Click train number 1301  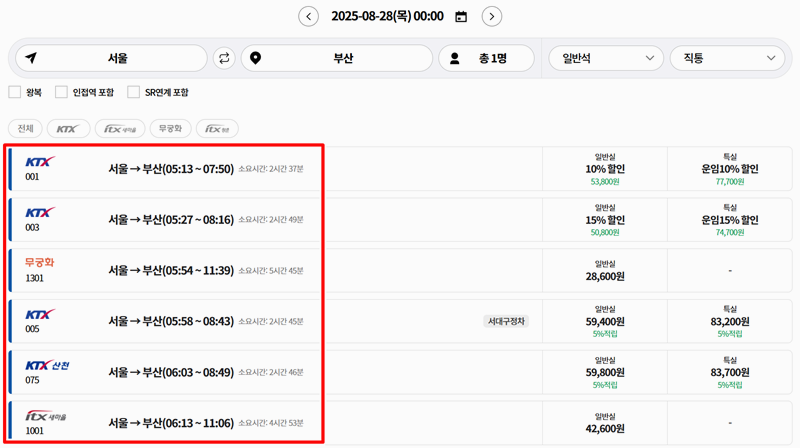34,278
